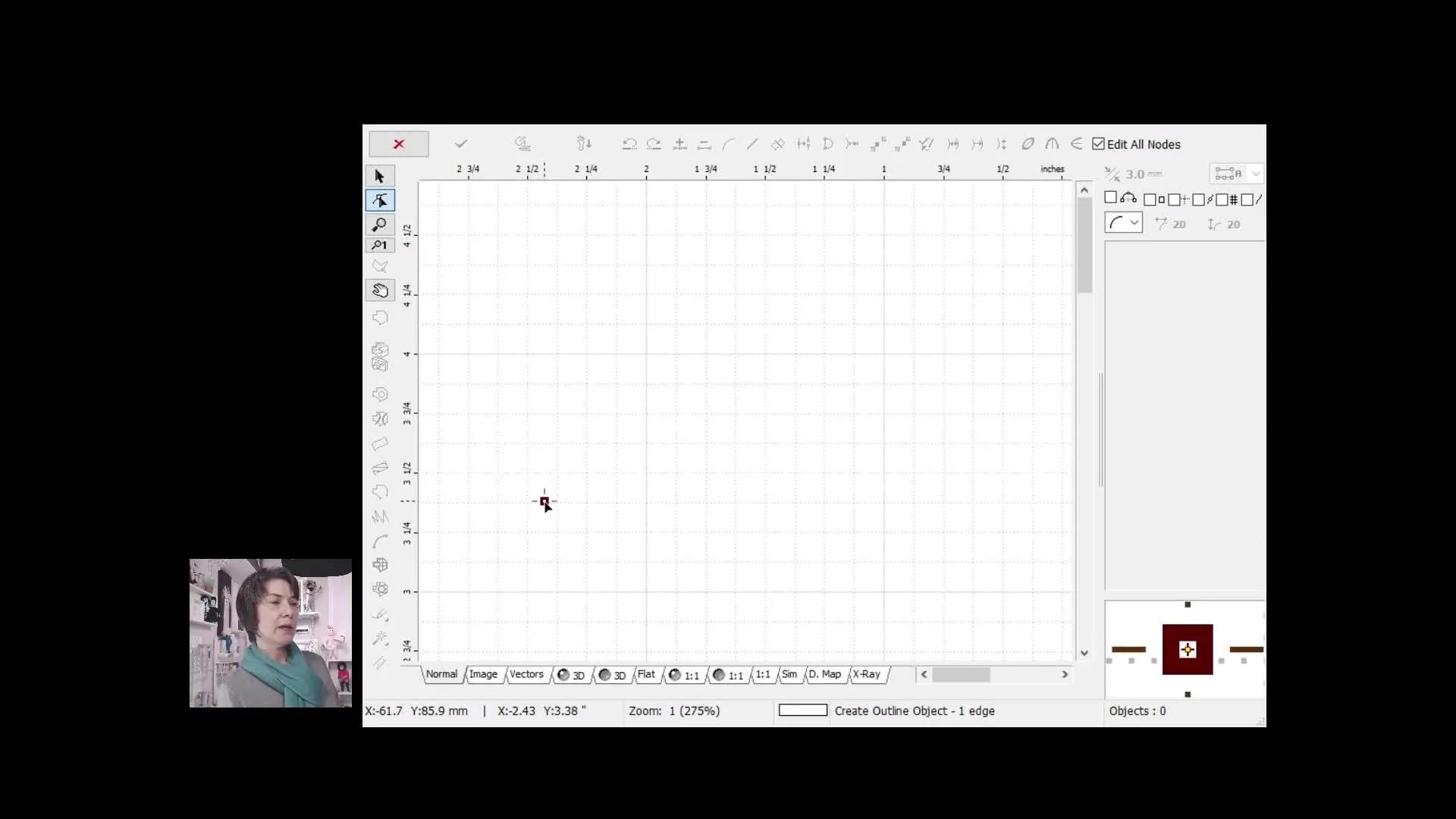Click the plain 1:1 tab without sphere icon
1456x819 pixels.
[763, 674]
